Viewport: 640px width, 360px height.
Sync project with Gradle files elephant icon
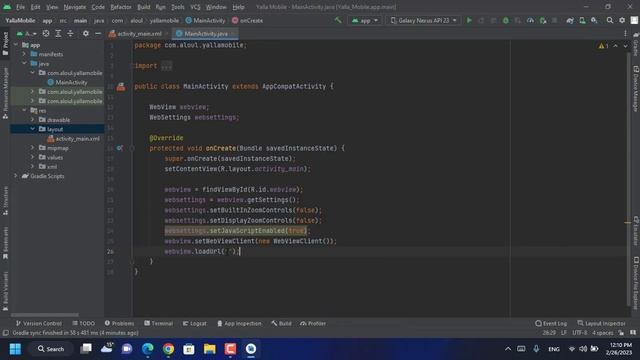tap(570, 20)
